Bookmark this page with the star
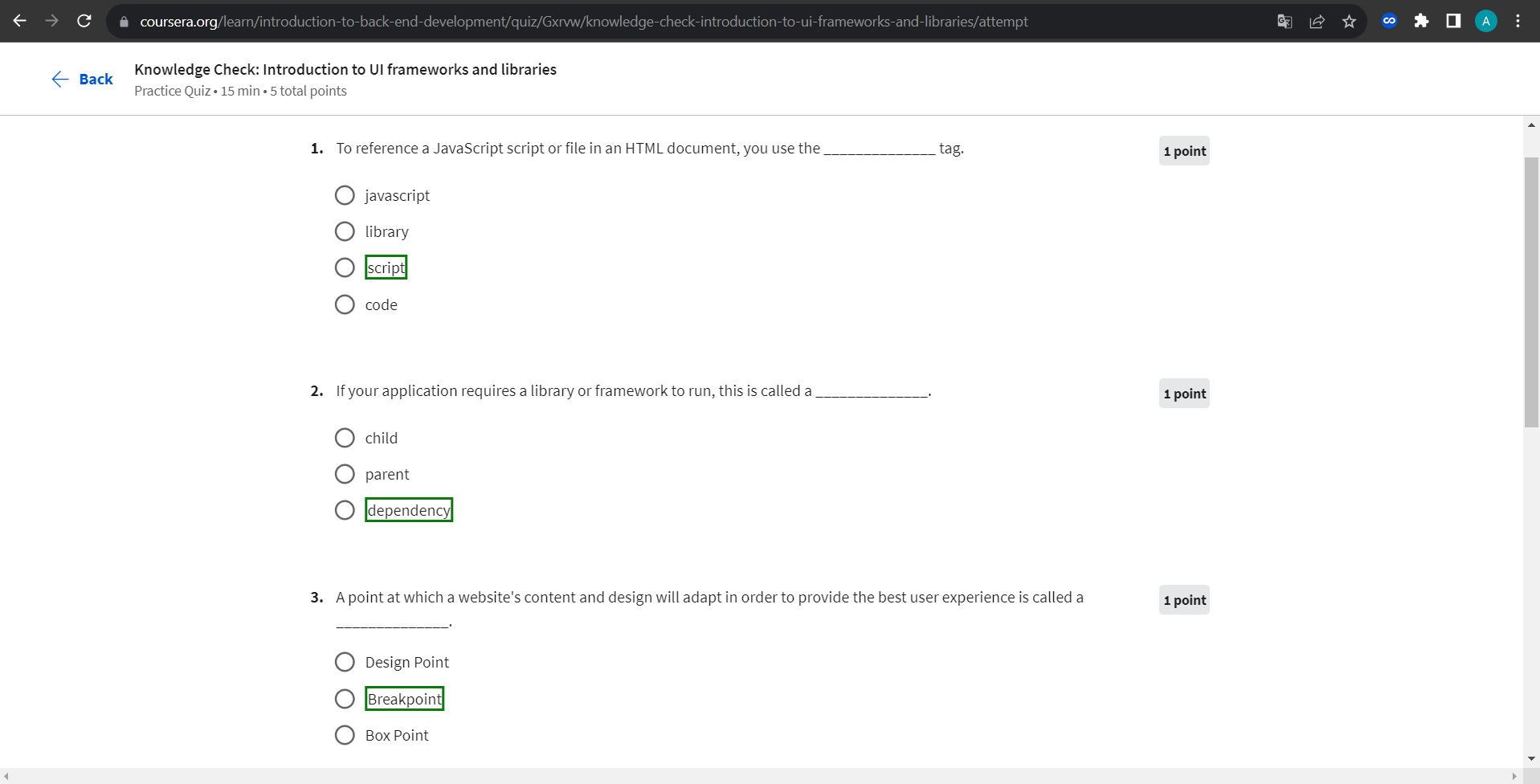 point(1349,21)
